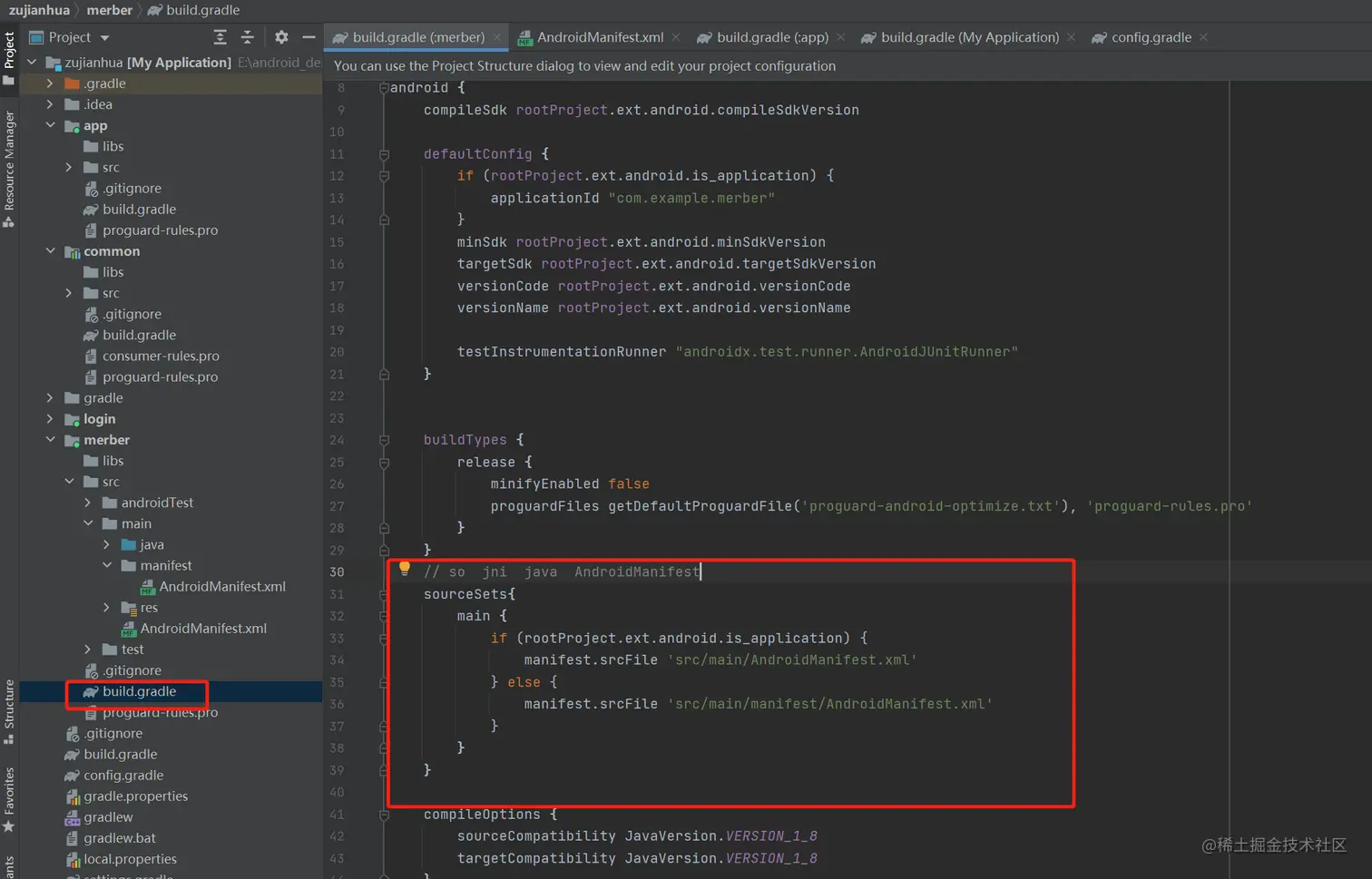The image size is (1372, 879).
Task: Switch to the AndroidManifest.xml tab
Action: pos(599,37)
